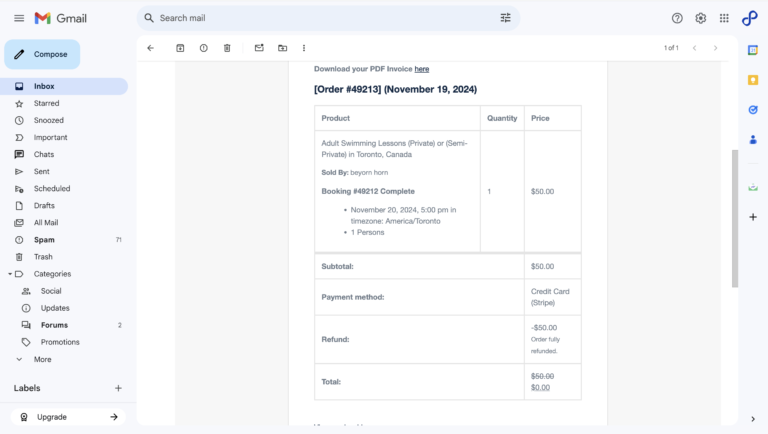Open the Important folder
Screen dimensions: 768x434
point(64,138)
